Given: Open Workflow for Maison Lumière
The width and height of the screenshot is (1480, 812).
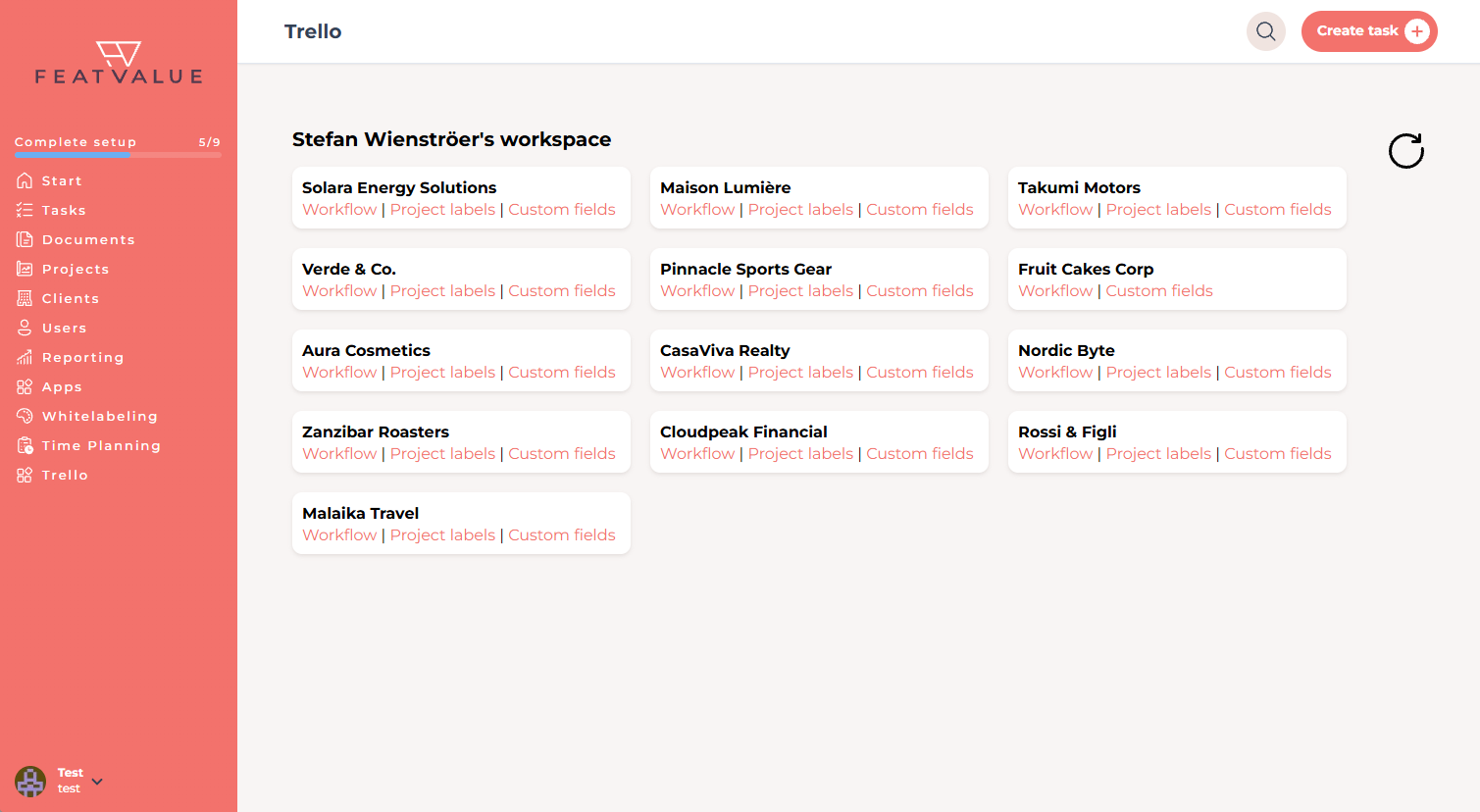Looking at the screenshot, I should (x=697, y=209).
